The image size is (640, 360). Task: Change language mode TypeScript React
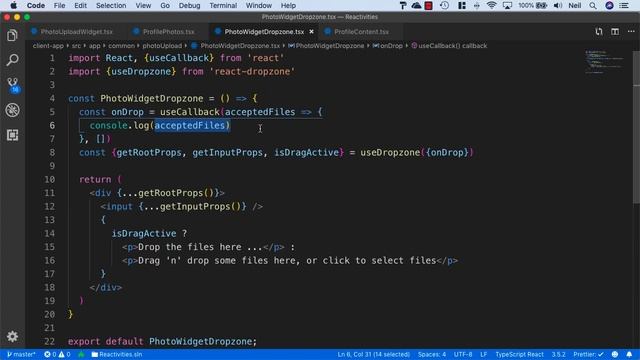(x=519, y=354)
